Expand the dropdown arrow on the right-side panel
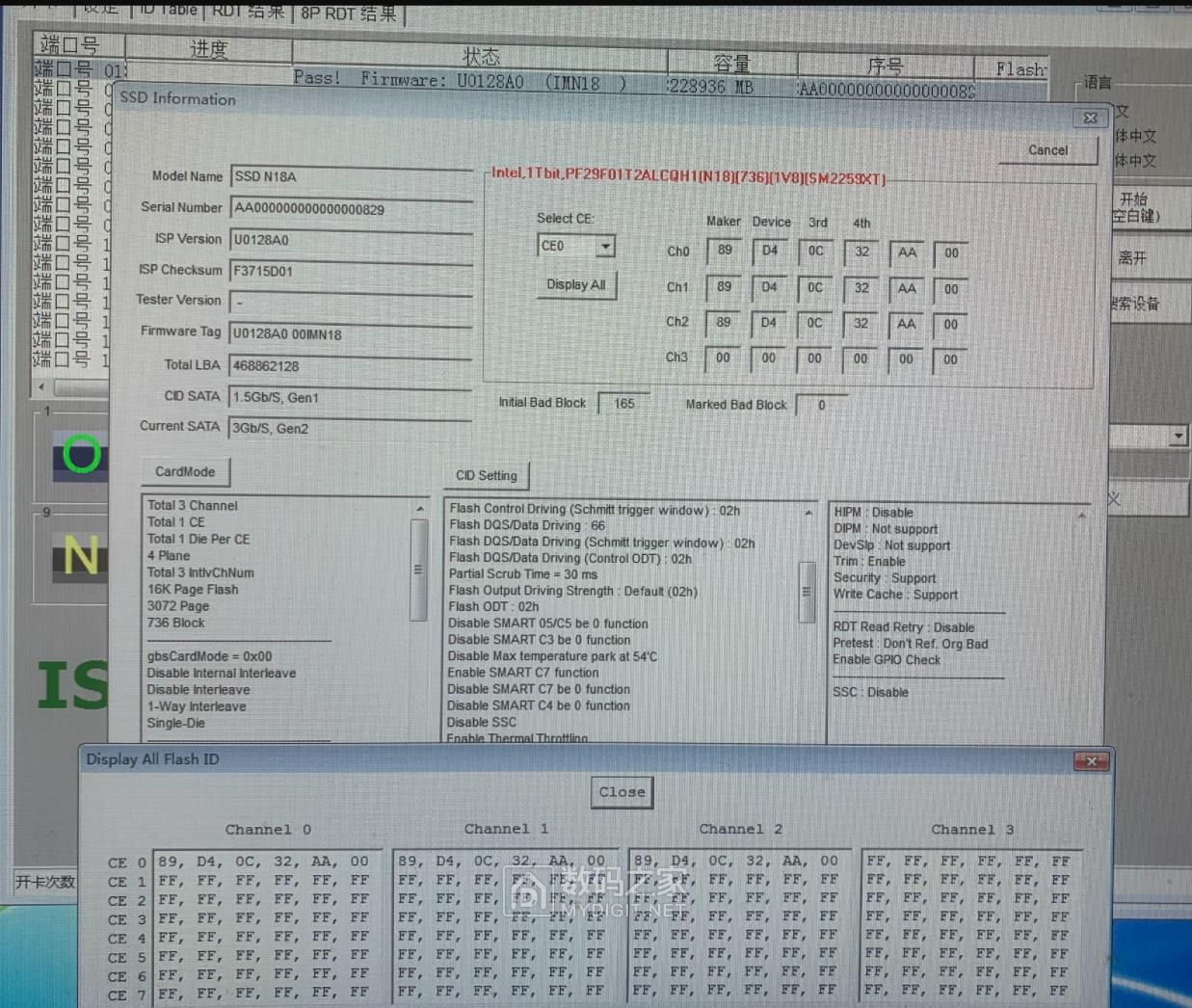The height and width of the screenshot is (1008, 1192). click(1178, 437)
